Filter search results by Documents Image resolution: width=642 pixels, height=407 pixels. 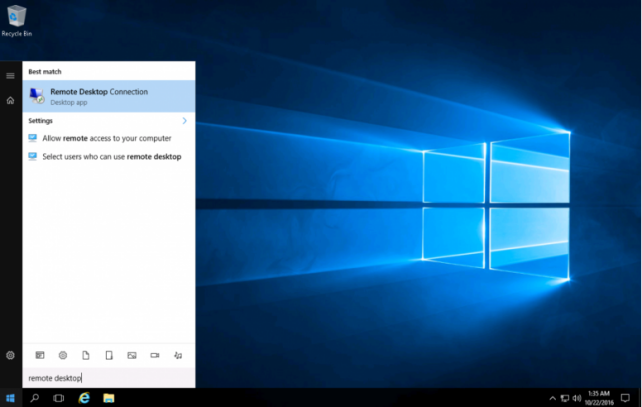tap(86, 355)
